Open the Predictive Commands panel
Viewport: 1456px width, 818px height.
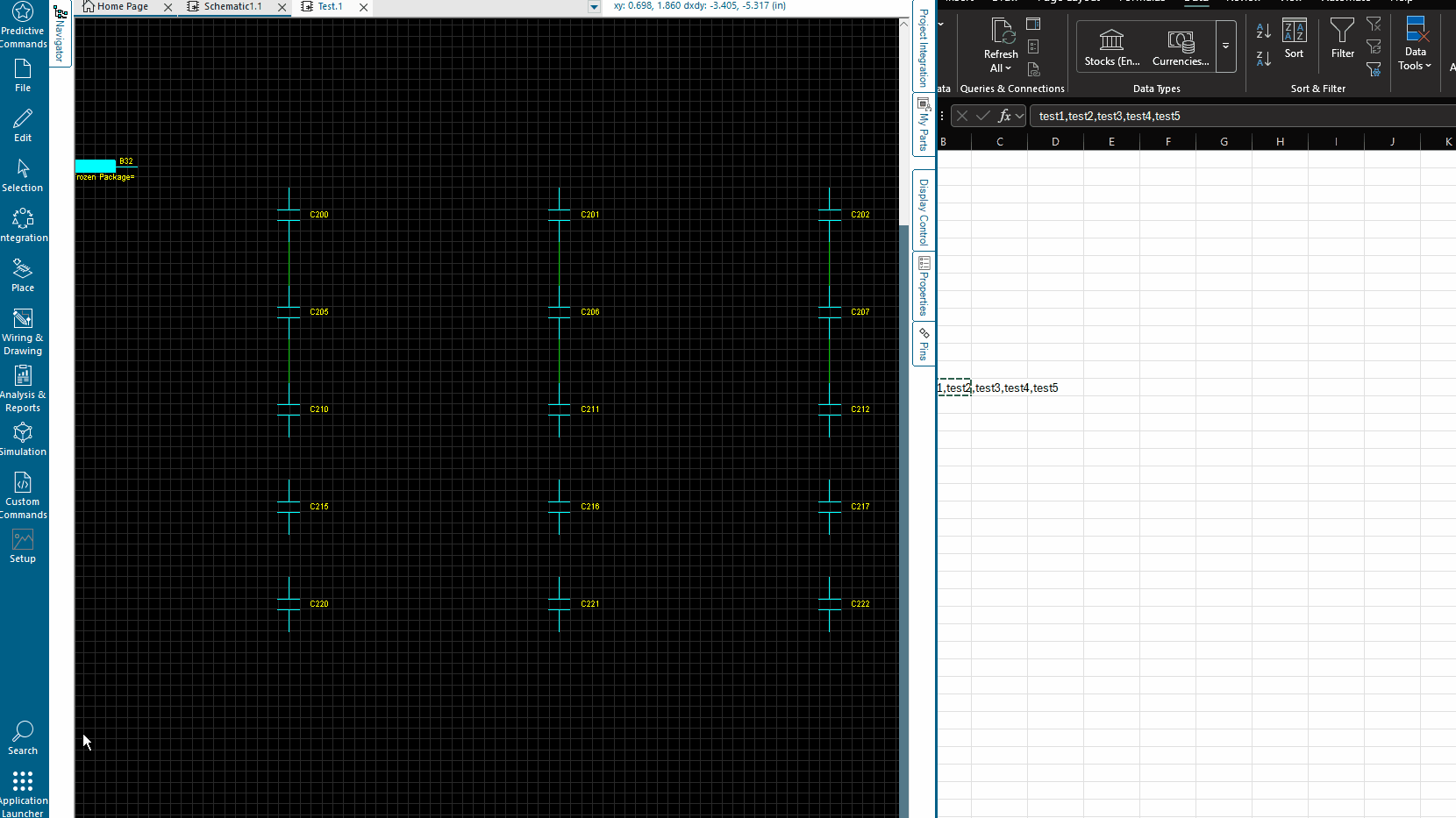(24, 25)
